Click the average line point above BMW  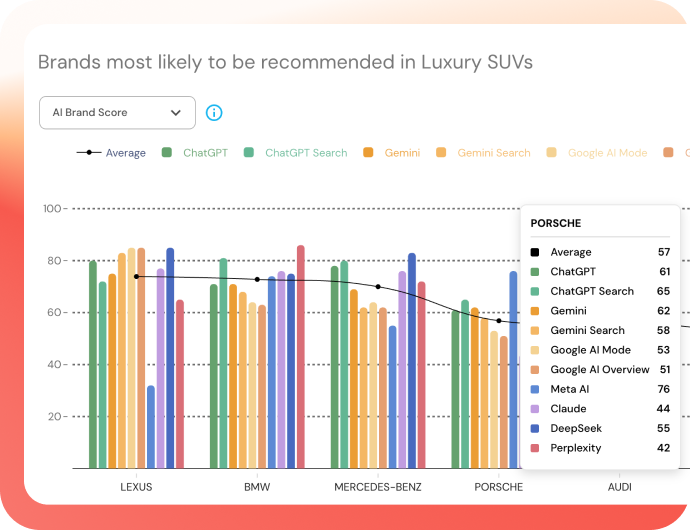click(x=257, y=280)
